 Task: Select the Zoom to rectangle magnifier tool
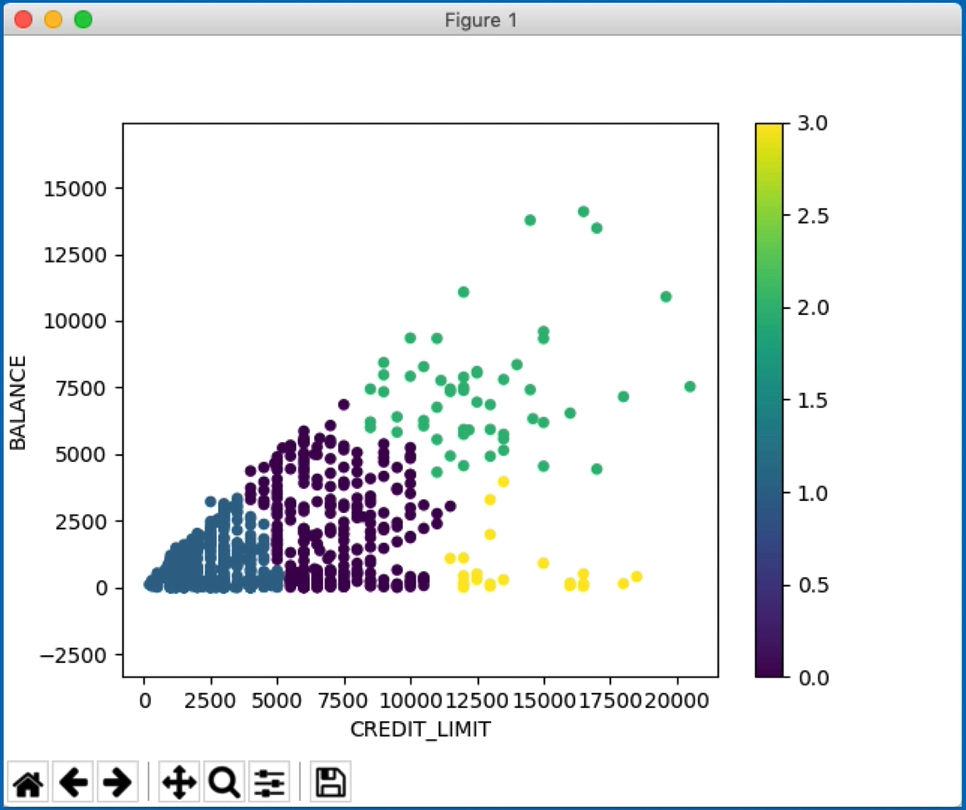pyautogui.click(x=224, y=782)
